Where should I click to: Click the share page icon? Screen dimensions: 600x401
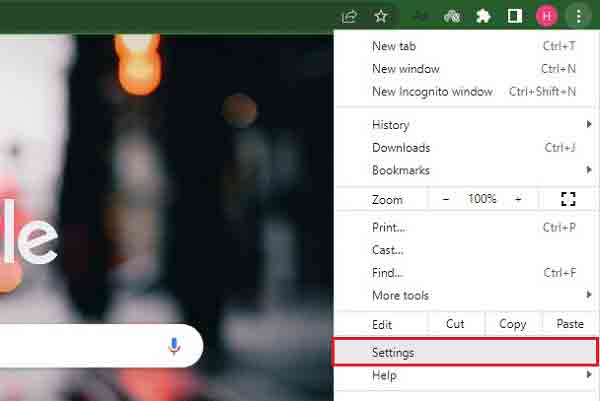click(x=349, y=16)
